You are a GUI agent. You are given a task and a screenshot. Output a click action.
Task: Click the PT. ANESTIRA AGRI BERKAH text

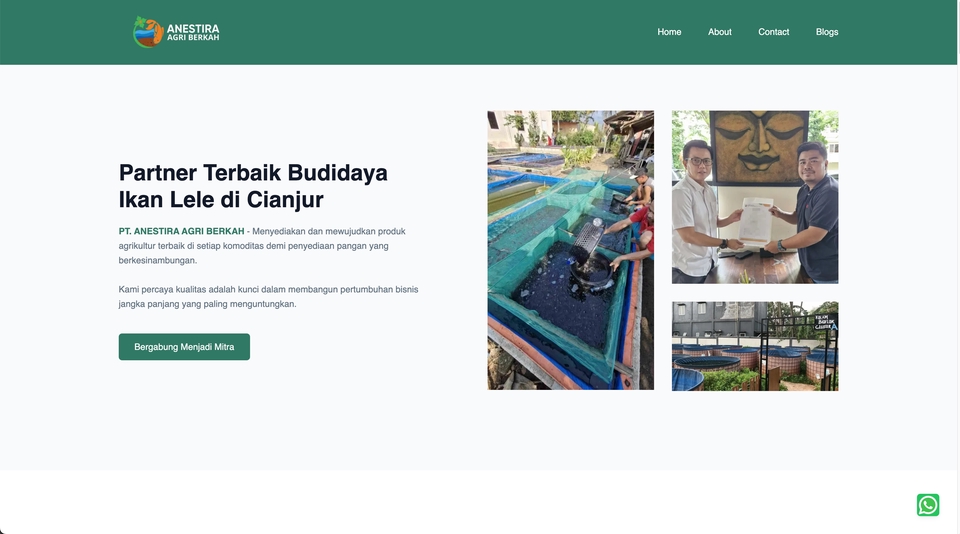tap(181, 231)
